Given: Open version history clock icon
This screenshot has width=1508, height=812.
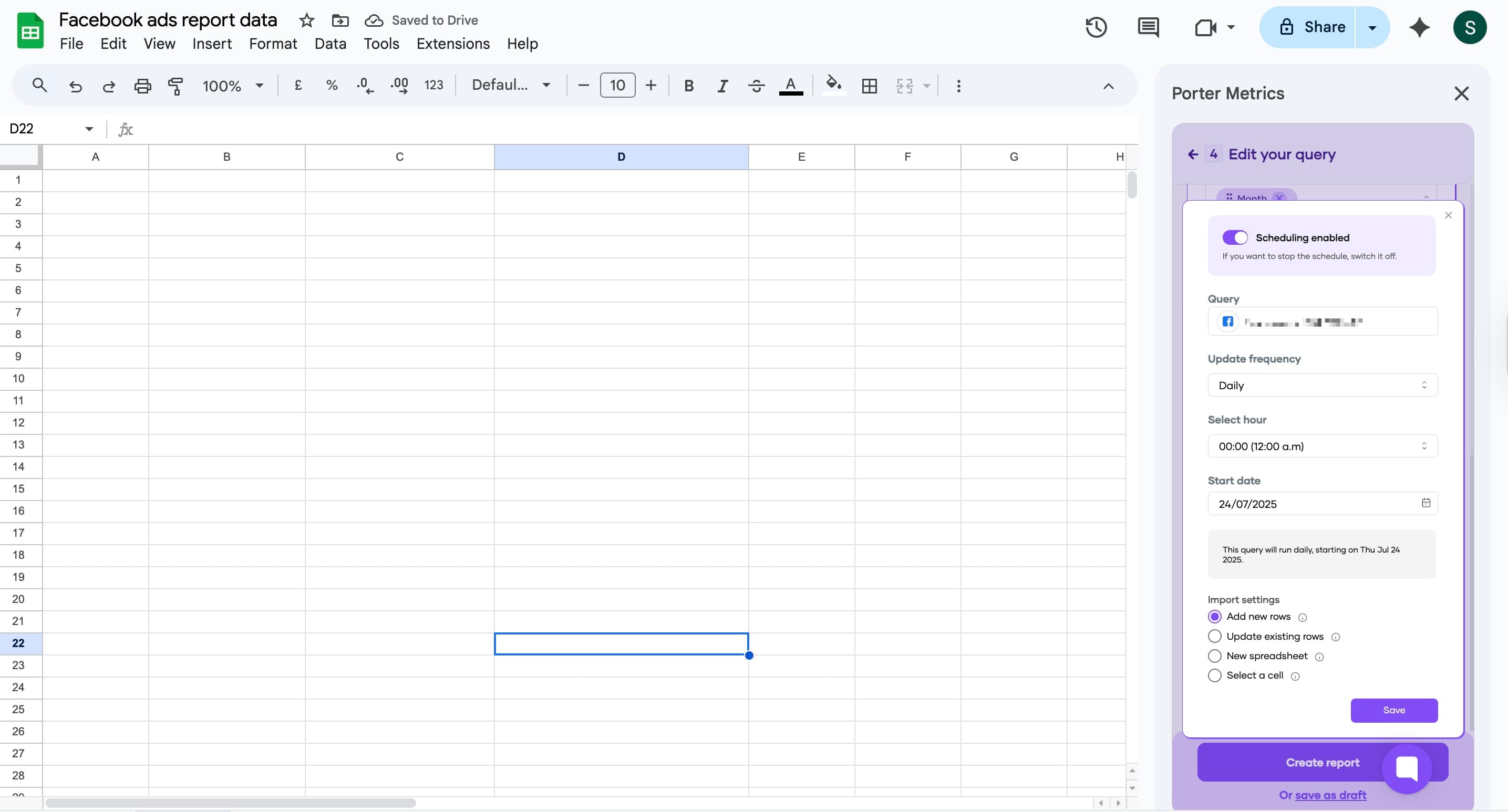Looking at the screenshot, I should click(1096, 27).
